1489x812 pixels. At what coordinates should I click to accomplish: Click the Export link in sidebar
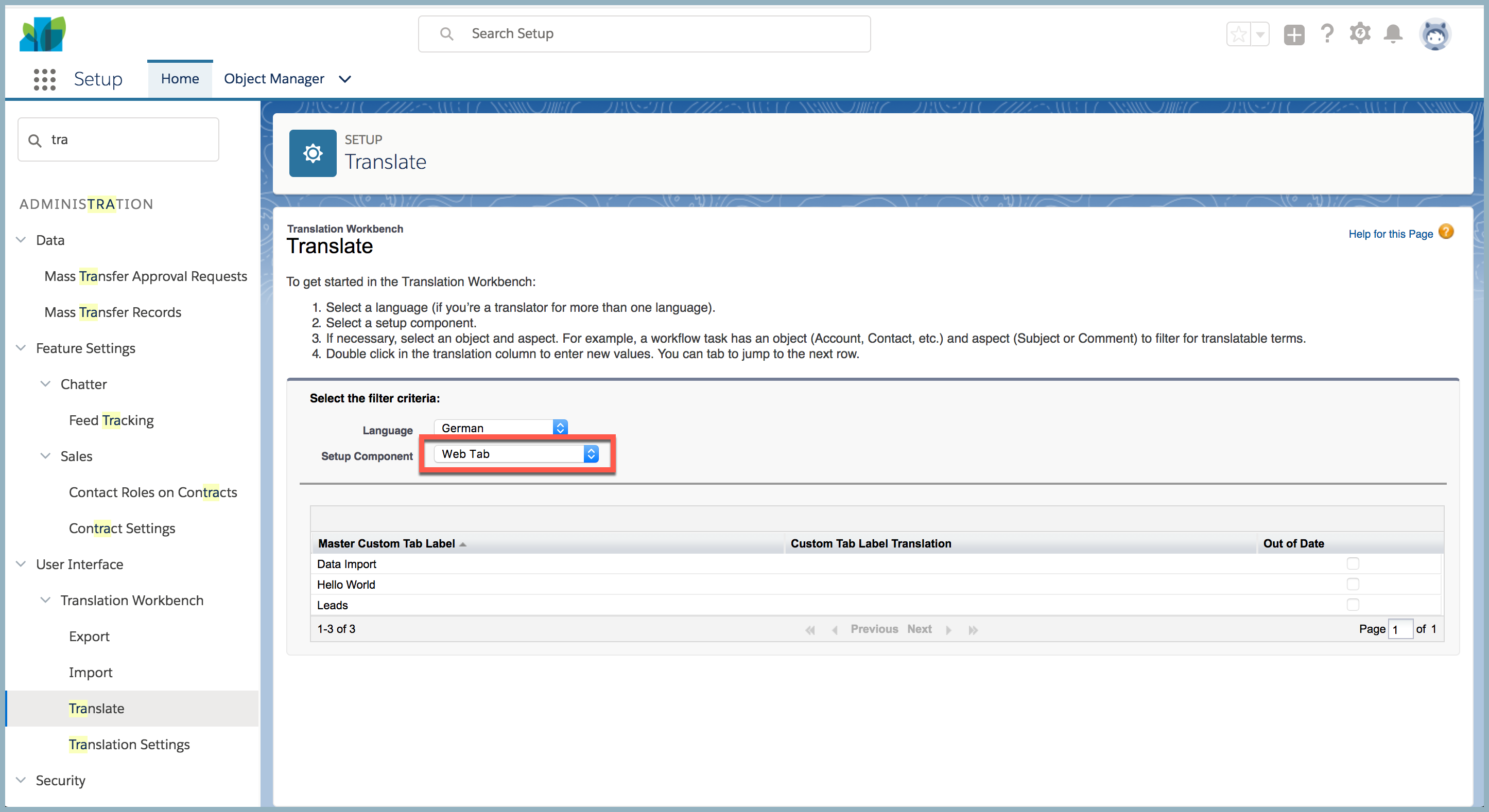(88, 636)
